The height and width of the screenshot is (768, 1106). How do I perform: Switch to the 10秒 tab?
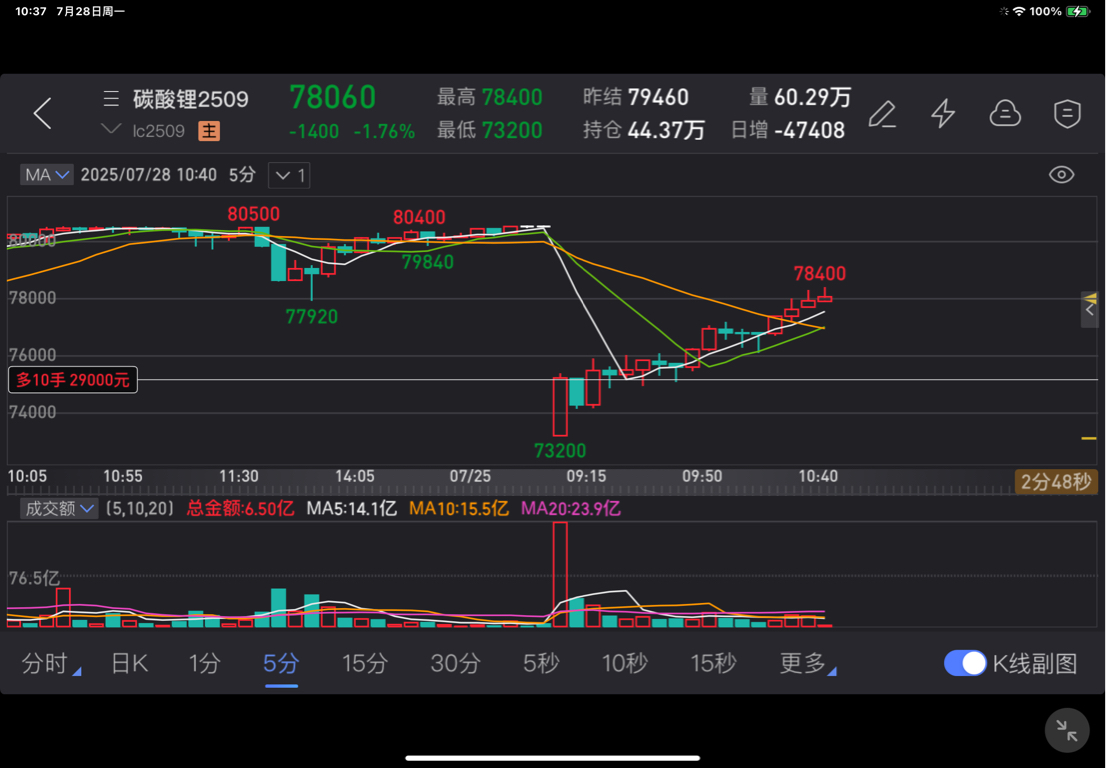click(624, 664)
